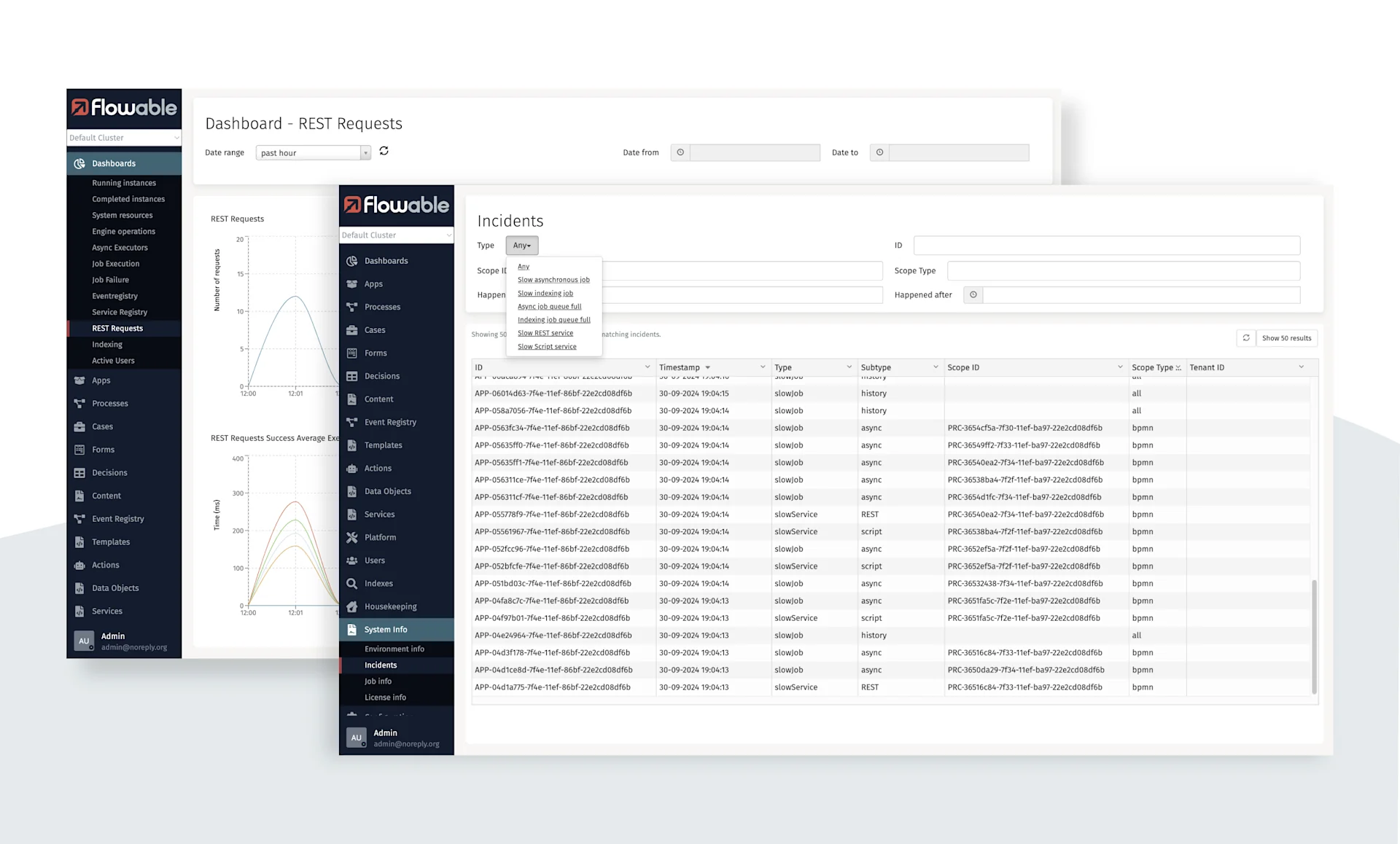Click the Processes icon in front sidebar

[352, 307]
